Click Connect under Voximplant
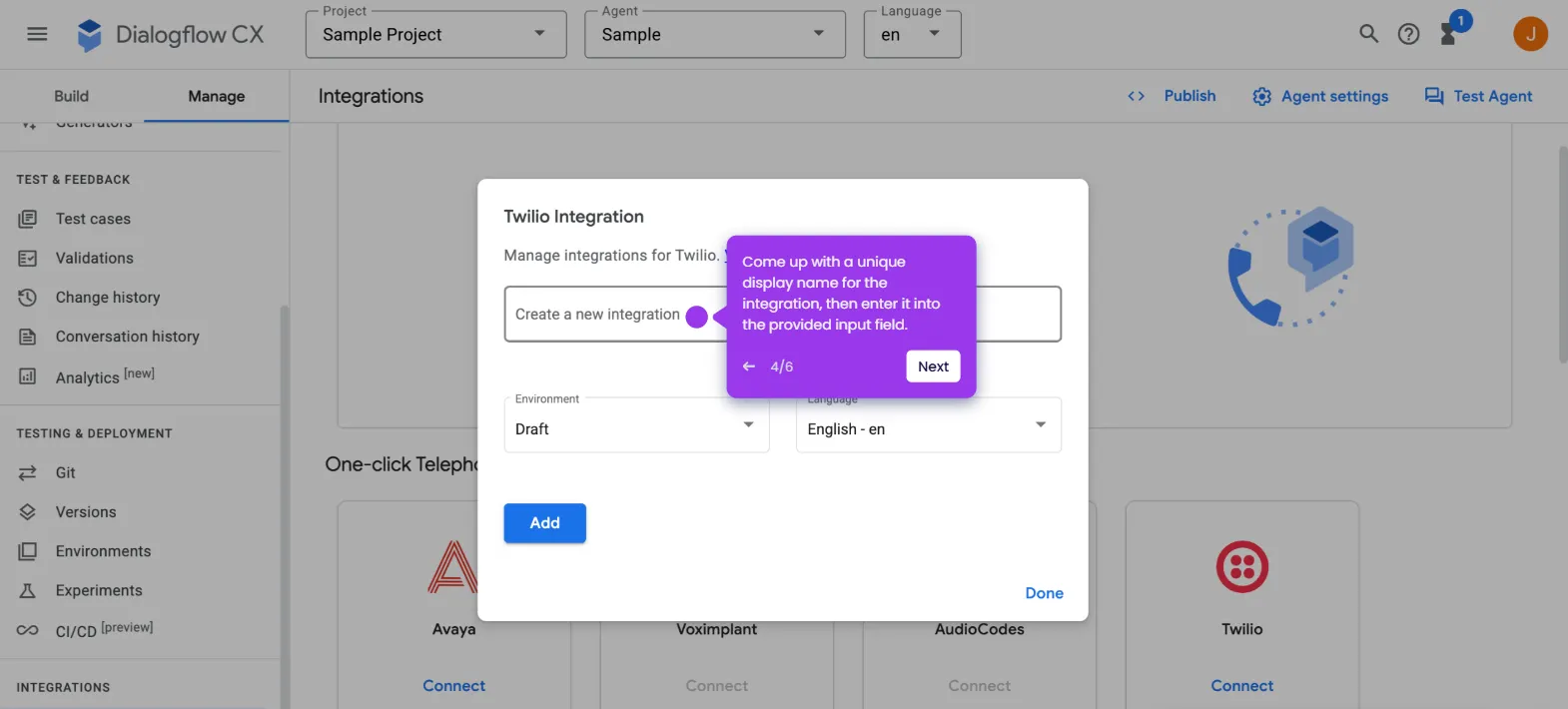1568x709 pixels. coord(716,686)
